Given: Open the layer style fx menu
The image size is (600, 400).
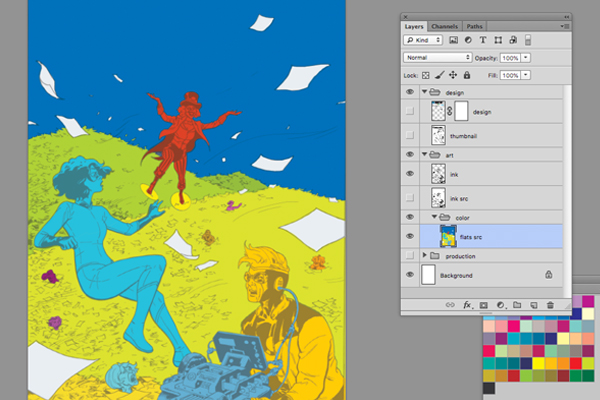Looking at the screenshot, I should (467, 305).
